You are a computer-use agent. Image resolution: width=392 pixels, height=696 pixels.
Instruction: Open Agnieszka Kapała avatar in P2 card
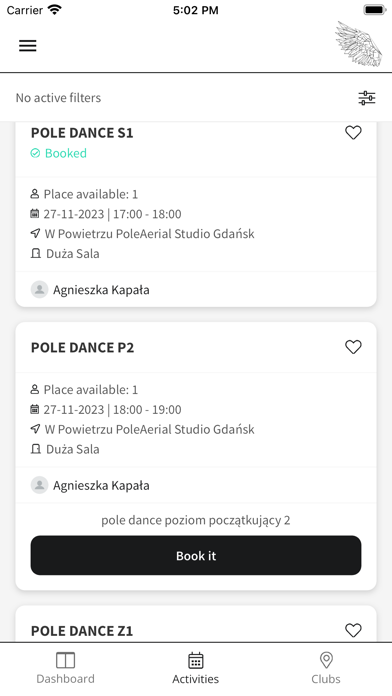(40, 485)
